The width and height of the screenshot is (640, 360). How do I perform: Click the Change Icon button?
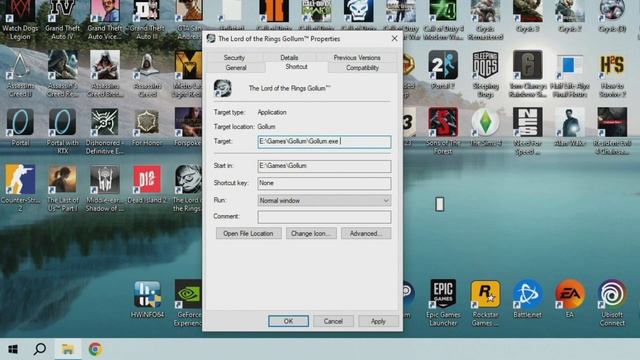click(x=311, y=233)
